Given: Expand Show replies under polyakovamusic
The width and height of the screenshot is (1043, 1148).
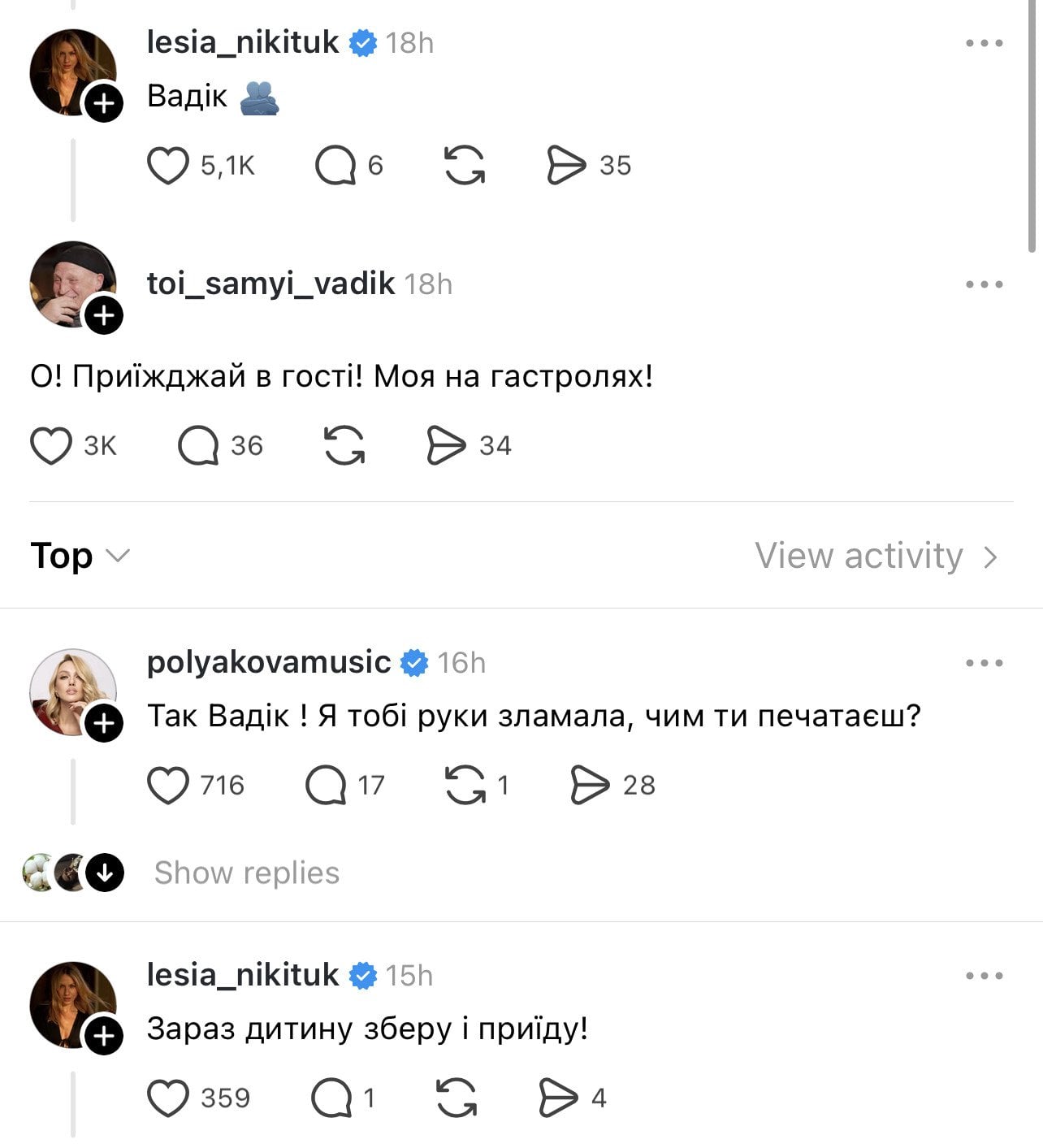Looking at the screenshot, I should coord(246,873).
